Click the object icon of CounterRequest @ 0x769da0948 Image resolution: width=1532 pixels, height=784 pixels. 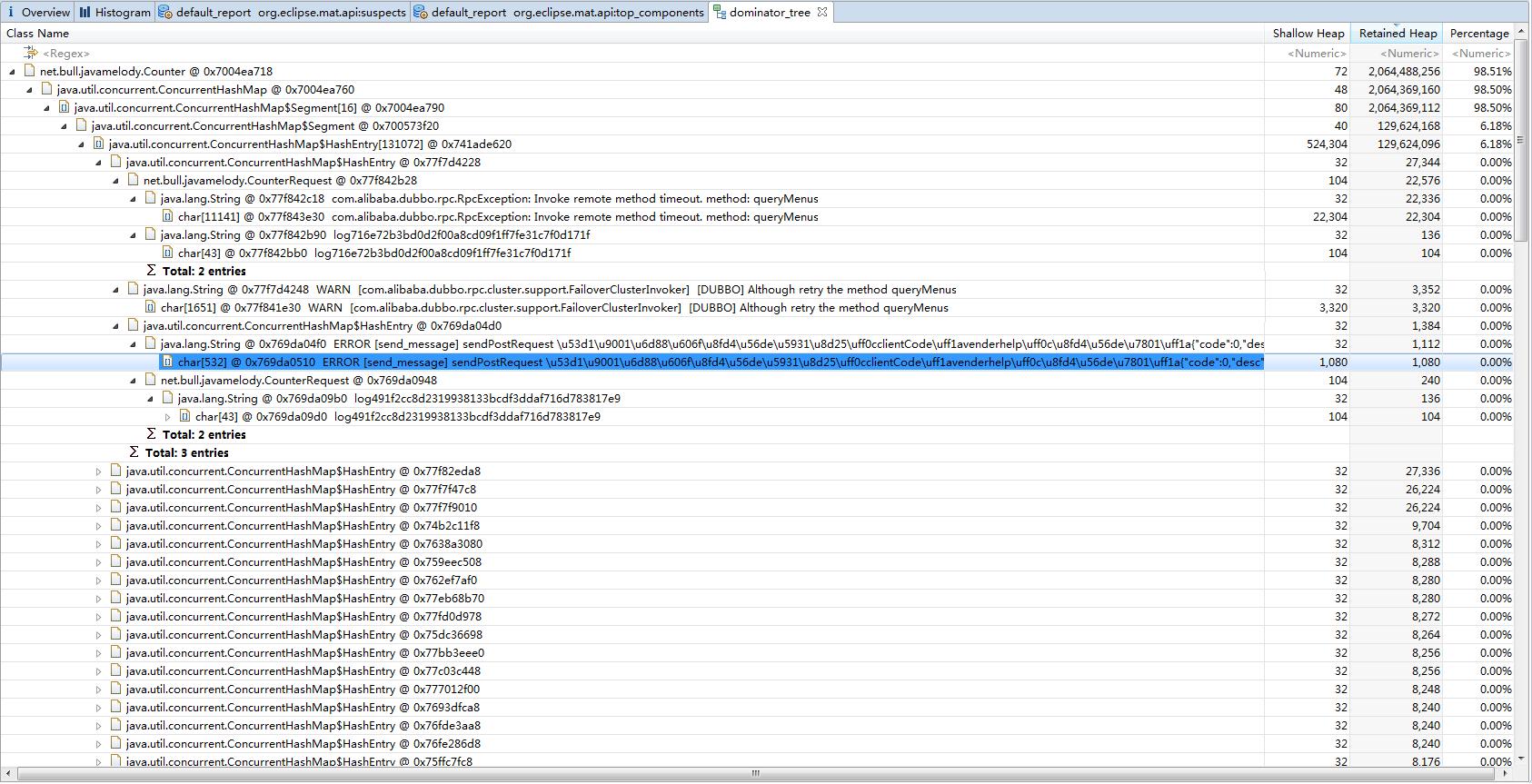click(151, 380)
